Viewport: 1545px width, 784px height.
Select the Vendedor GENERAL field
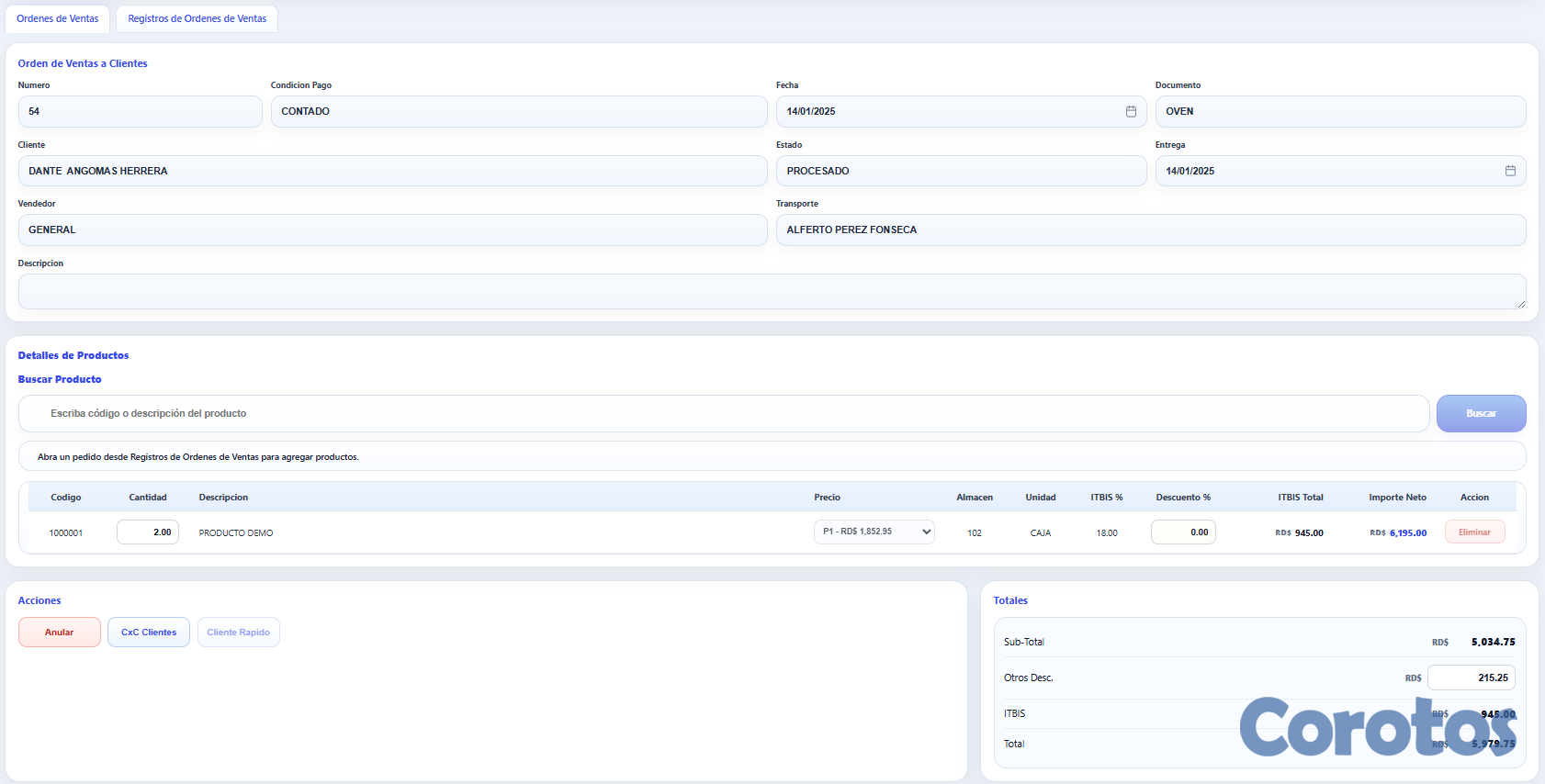(x=392, y=230)
